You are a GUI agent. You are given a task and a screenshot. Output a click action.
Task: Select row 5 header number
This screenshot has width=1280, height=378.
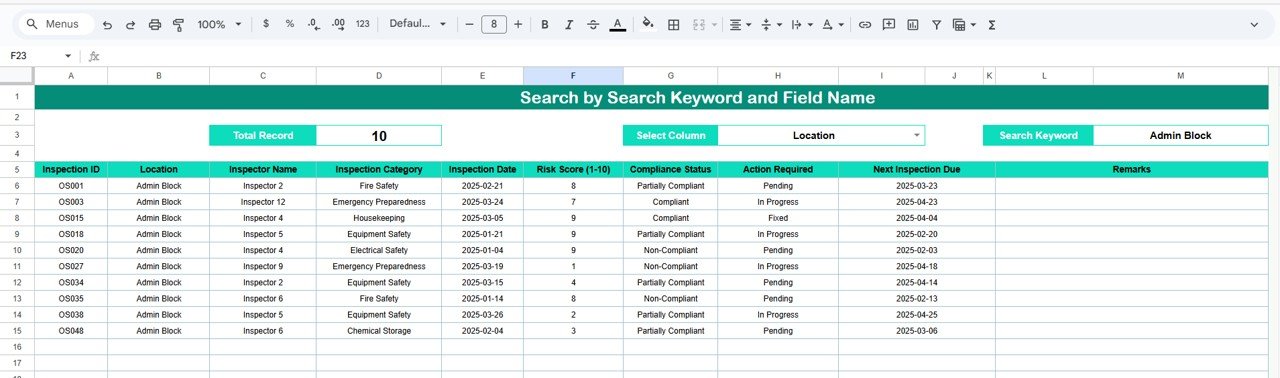(x=17, y=170)
